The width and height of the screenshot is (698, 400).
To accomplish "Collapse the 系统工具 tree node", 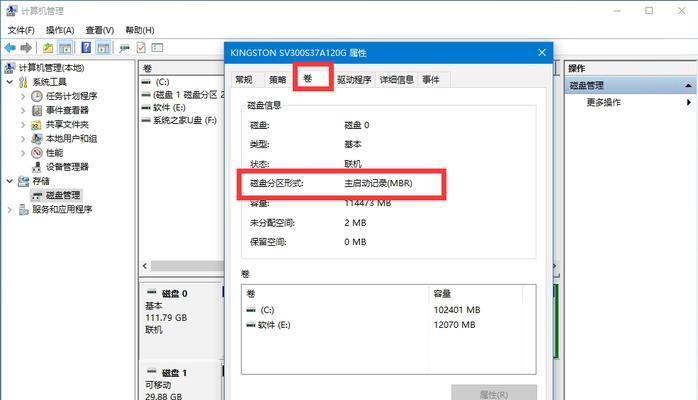I will [10, 82].
